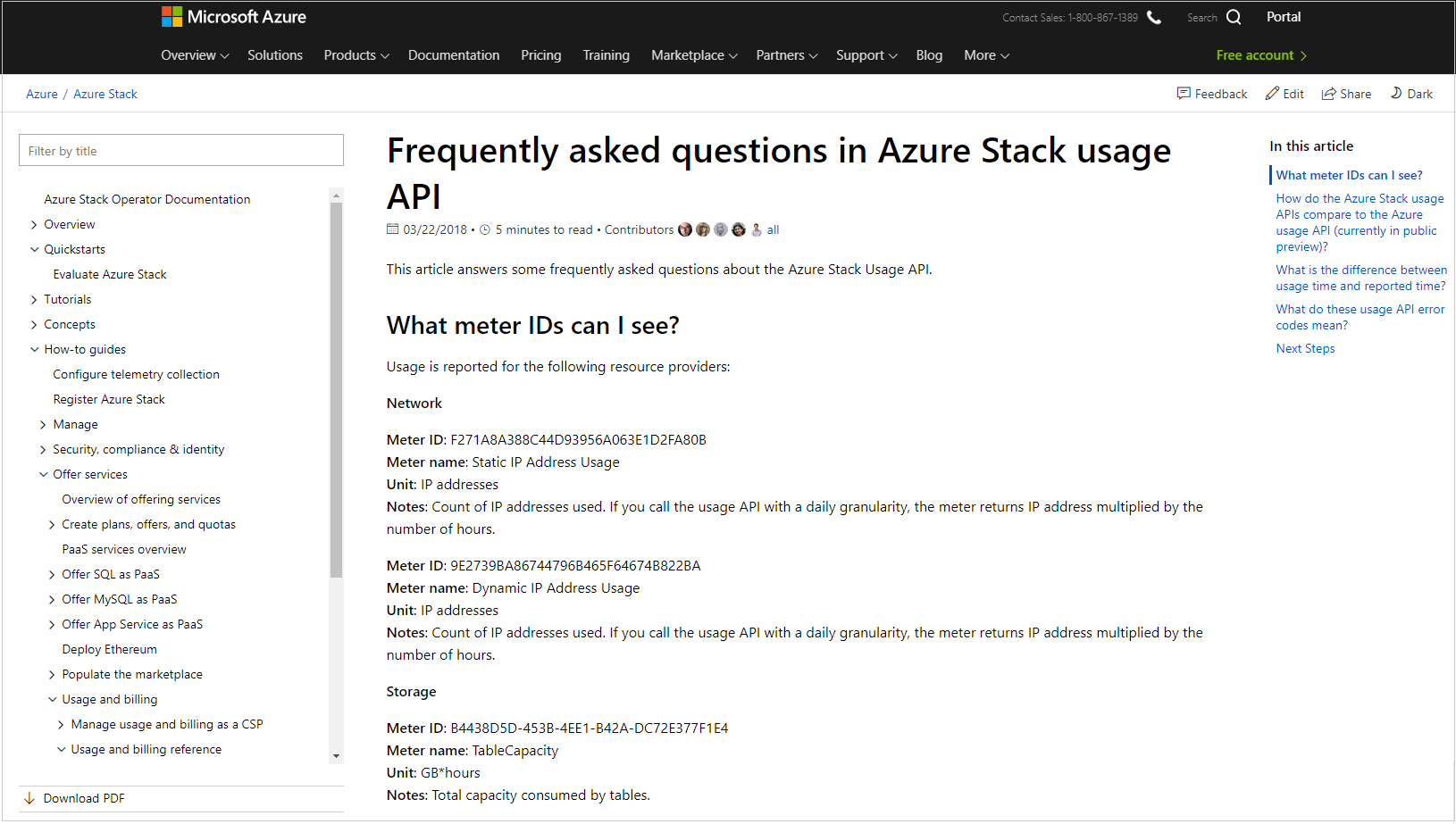Open the Blog nav item

click(929, 55)
